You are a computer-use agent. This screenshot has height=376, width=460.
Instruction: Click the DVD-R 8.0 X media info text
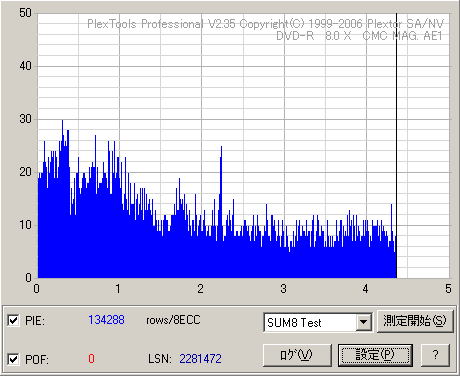tap(314, 36)
